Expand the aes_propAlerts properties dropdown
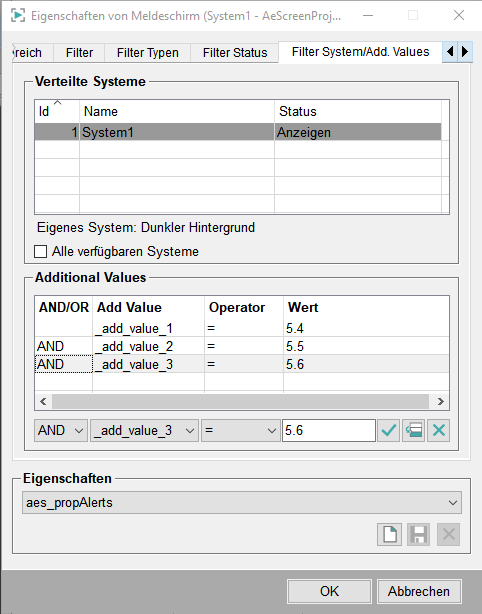Image resolution: width=482 pixels, height=614 pixels. (242, 502)
